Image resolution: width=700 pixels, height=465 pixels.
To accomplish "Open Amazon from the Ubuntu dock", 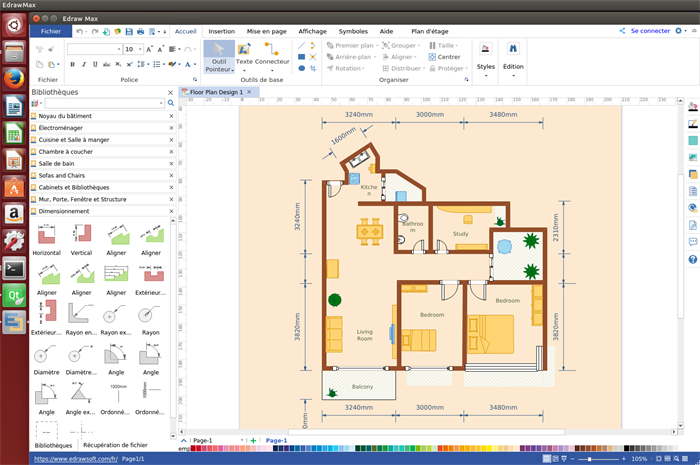I will point(14,214).
